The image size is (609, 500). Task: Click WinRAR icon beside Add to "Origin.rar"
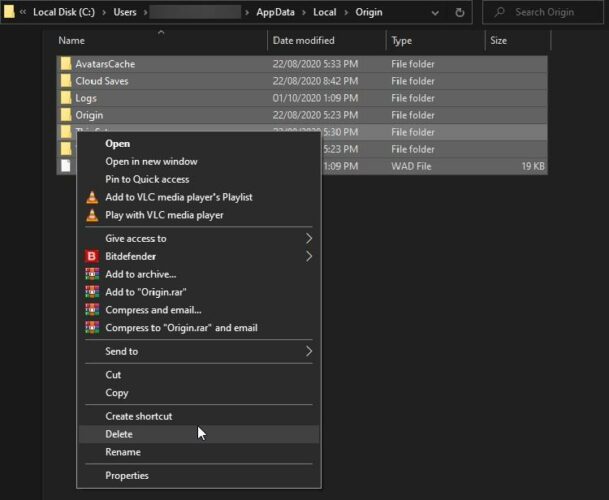point(92,292)
